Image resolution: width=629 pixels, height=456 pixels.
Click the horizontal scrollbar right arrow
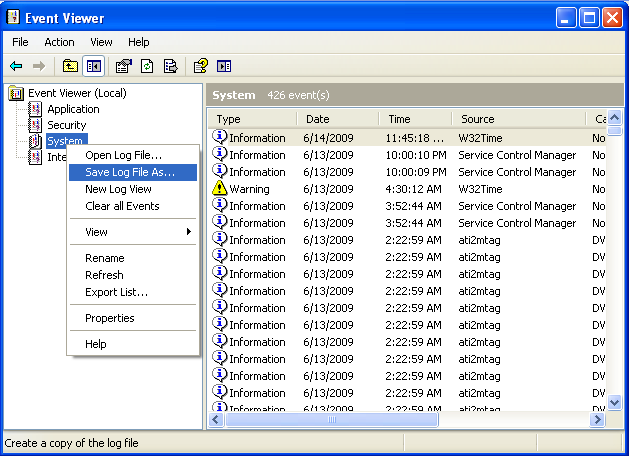[x=598, y=420]
